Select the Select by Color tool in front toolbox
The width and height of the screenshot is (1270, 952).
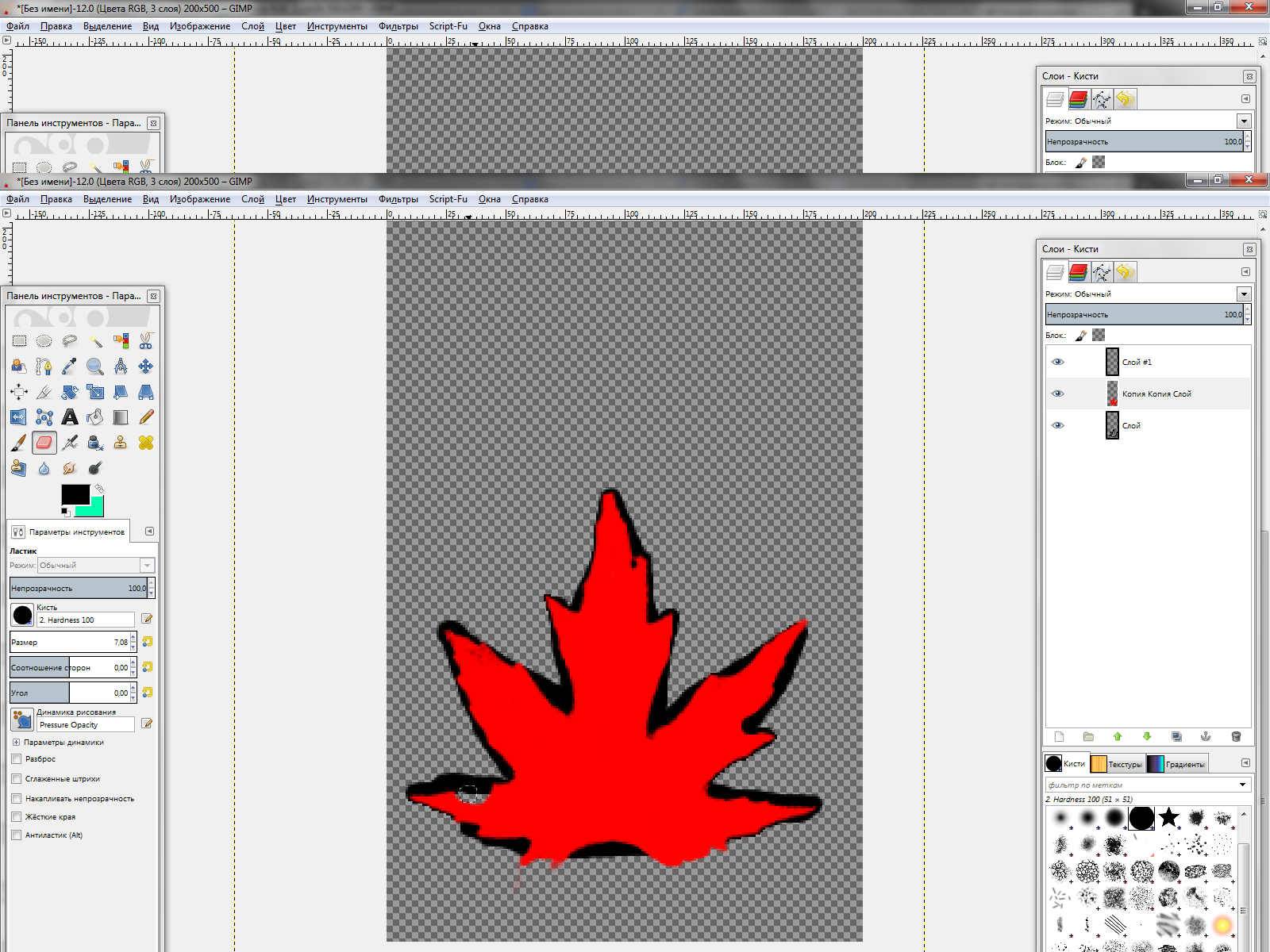pyautogui.click(x=121, y=341)
